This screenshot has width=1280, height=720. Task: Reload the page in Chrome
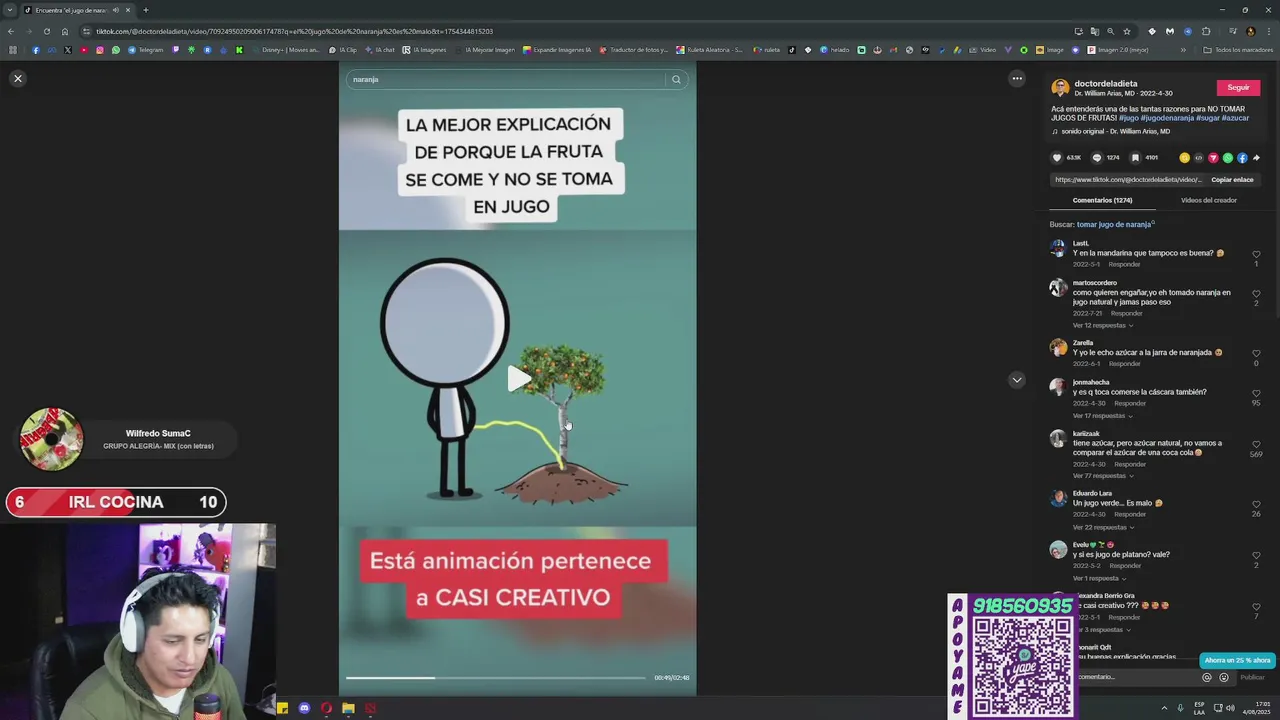click(46, 31)
